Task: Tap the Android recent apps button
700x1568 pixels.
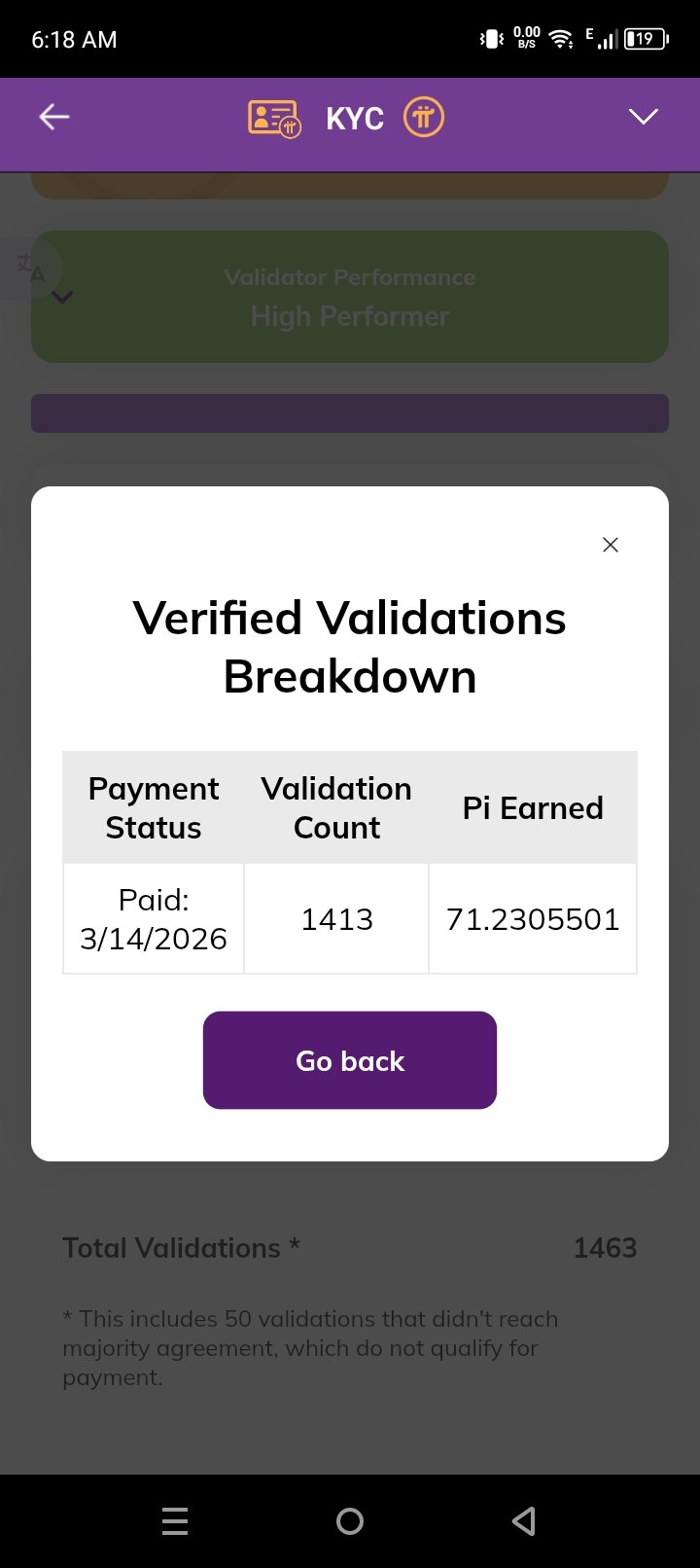Action: pyautogui.click(x=175, y=1520)
